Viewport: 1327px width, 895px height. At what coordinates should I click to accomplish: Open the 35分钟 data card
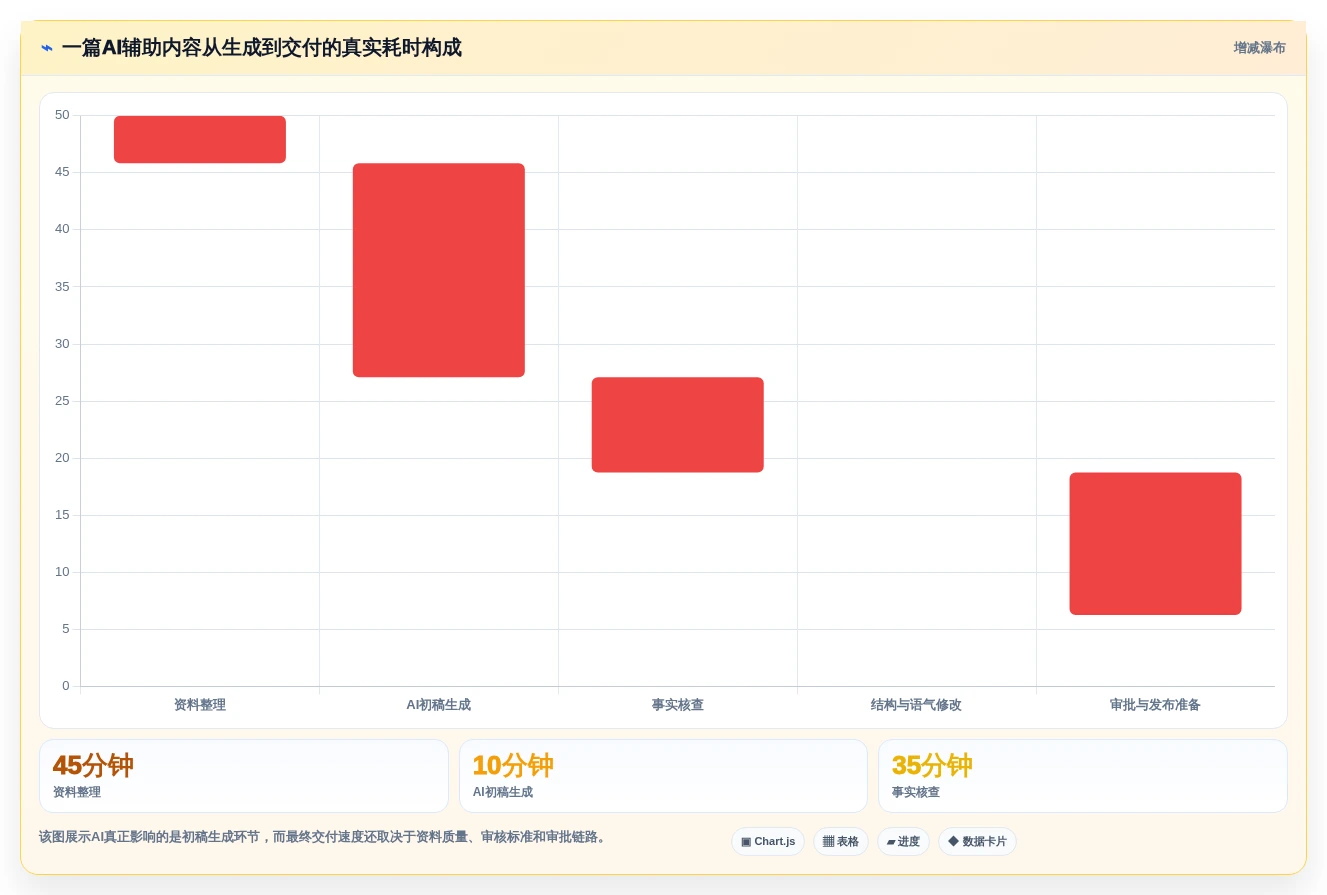(x=1083, y=776)
